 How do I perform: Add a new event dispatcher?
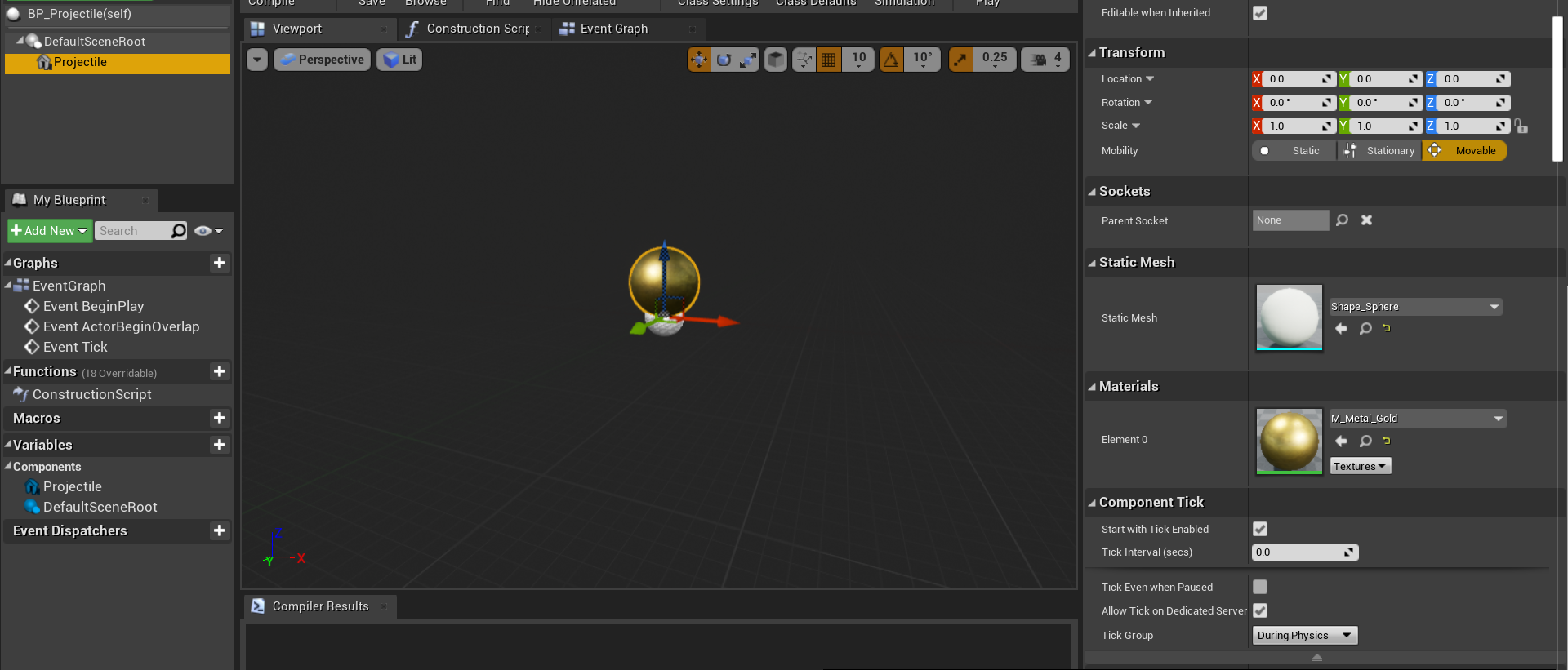pyautogui.click(x=220, y=530)
